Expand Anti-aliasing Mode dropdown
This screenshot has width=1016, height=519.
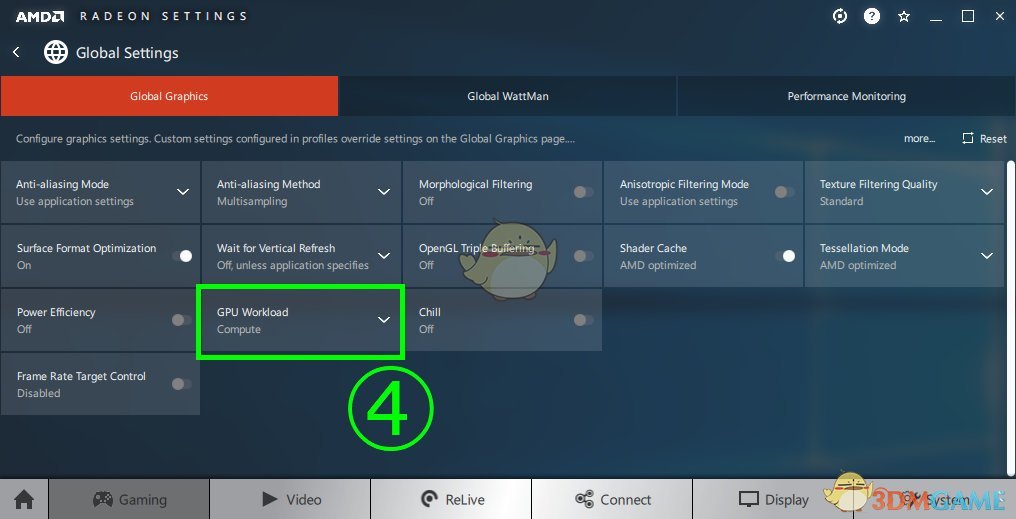point(183,192)
